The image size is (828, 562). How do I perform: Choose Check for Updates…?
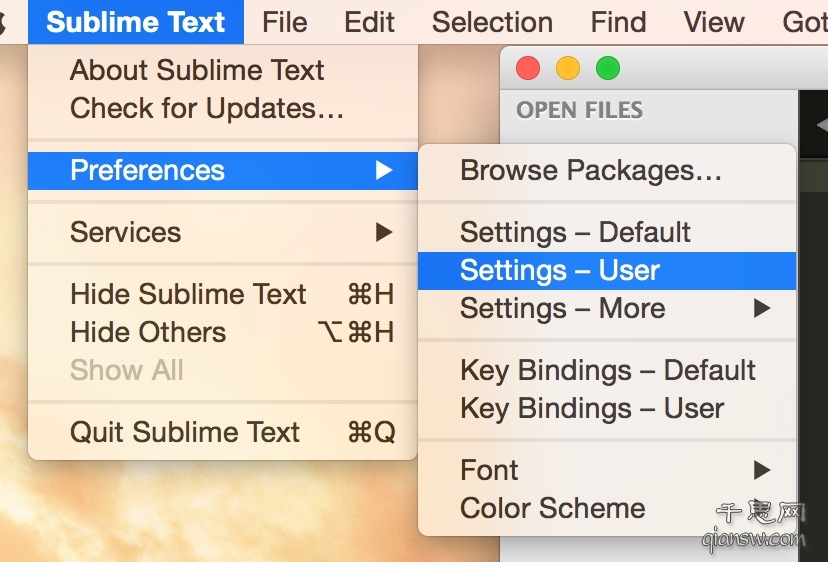(222, 108)
